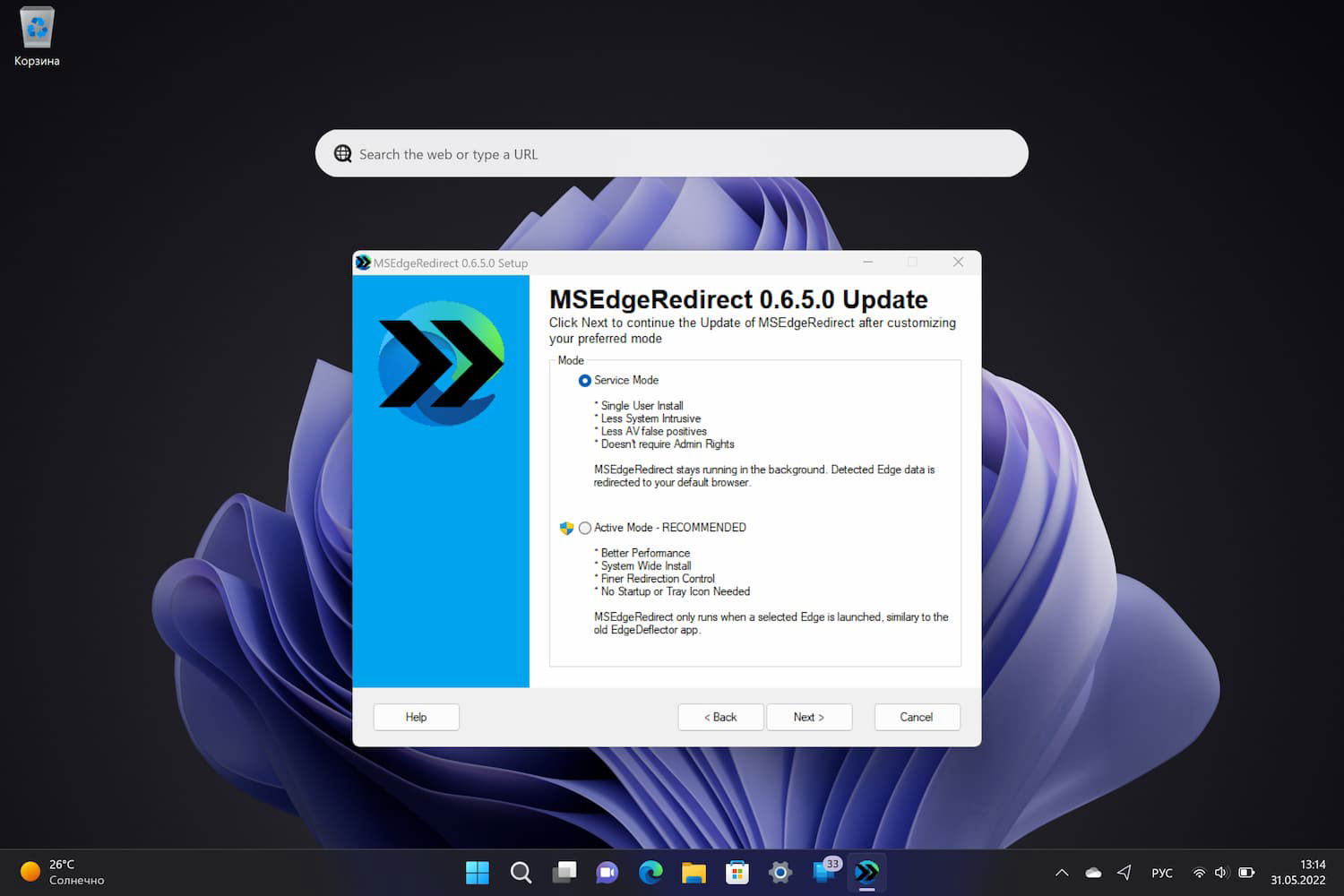Click the 'Mode' group label
The width and height of the screenshot is (1344, 896).
tap(571, 360)
